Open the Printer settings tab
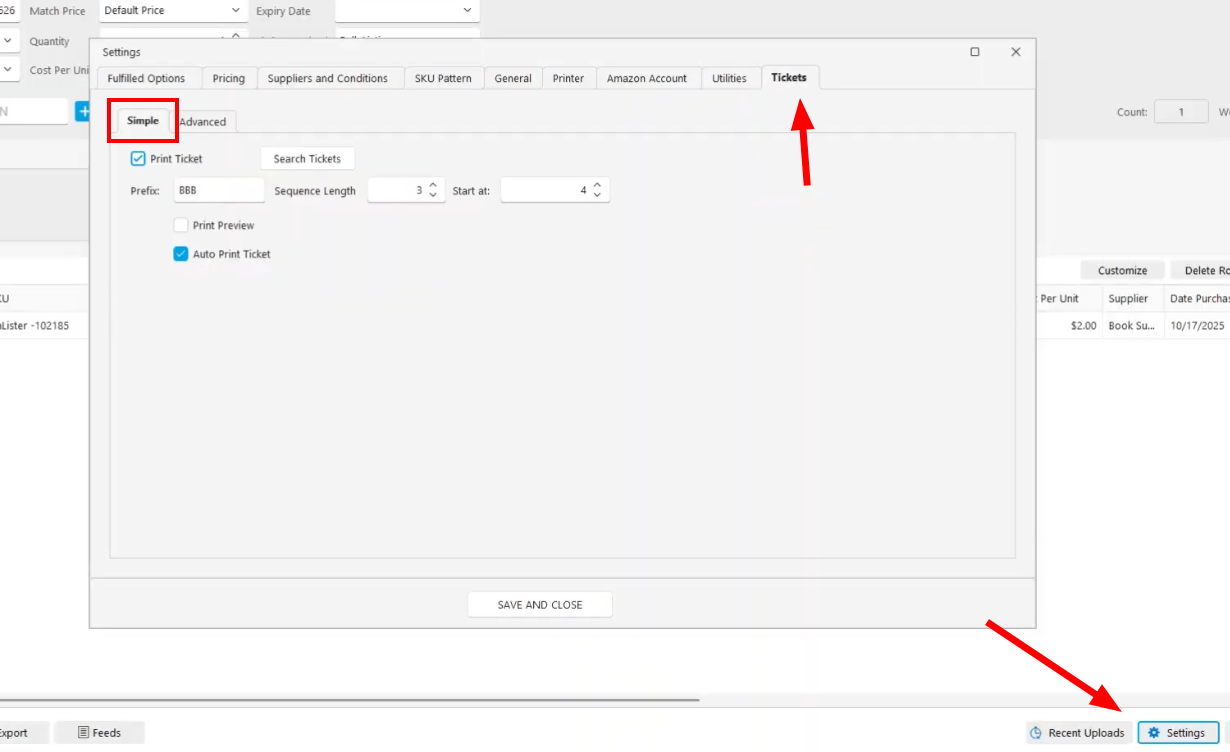 568,78
